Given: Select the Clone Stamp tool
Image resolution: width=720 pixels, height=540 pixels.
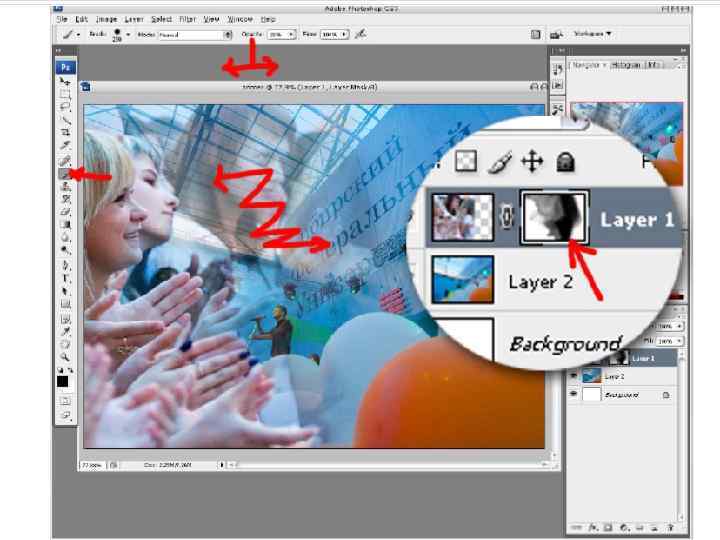Looking at the screenshot, I should (x=65, y=186).
